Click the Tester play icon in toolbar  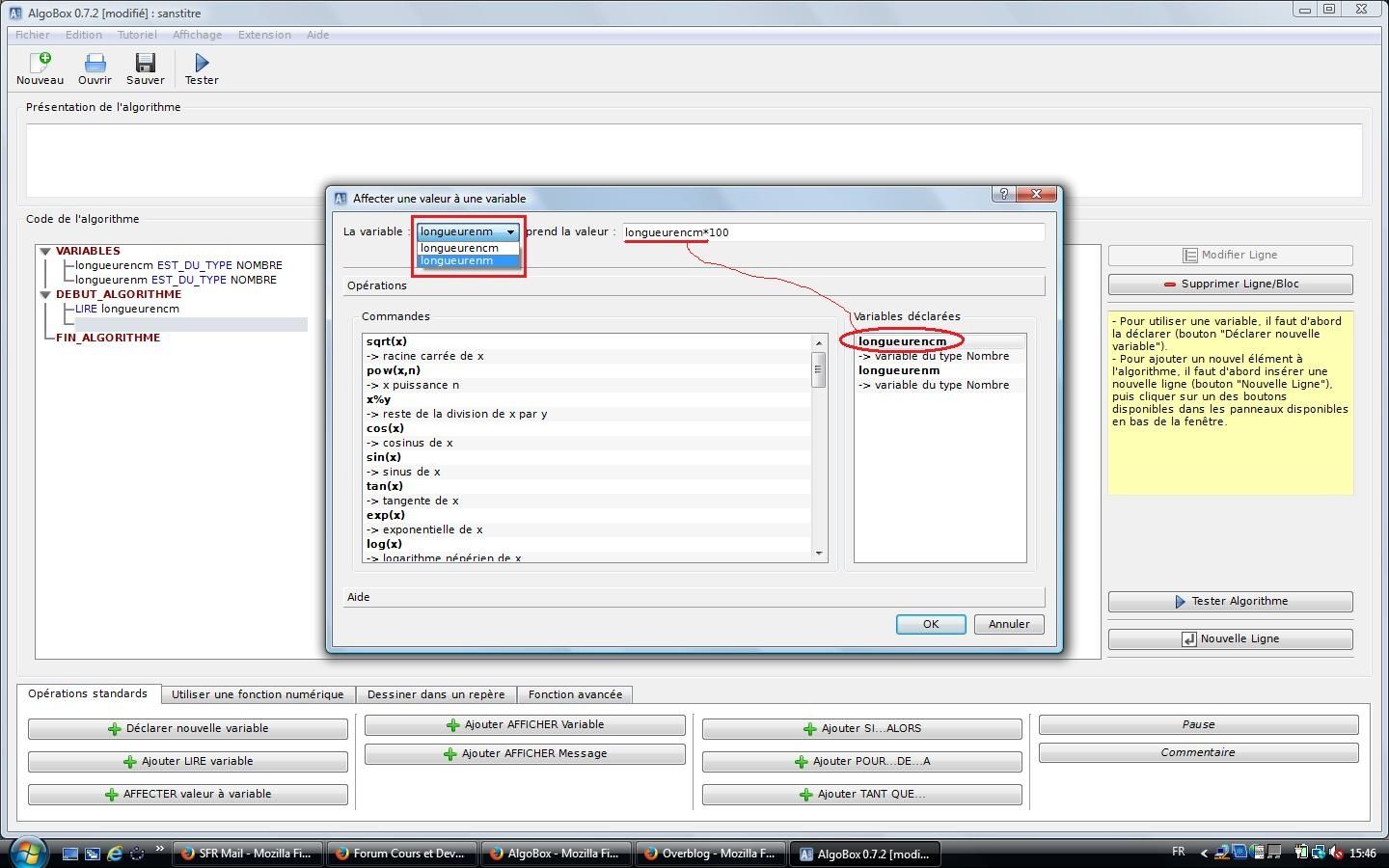(x=202, y=63)
